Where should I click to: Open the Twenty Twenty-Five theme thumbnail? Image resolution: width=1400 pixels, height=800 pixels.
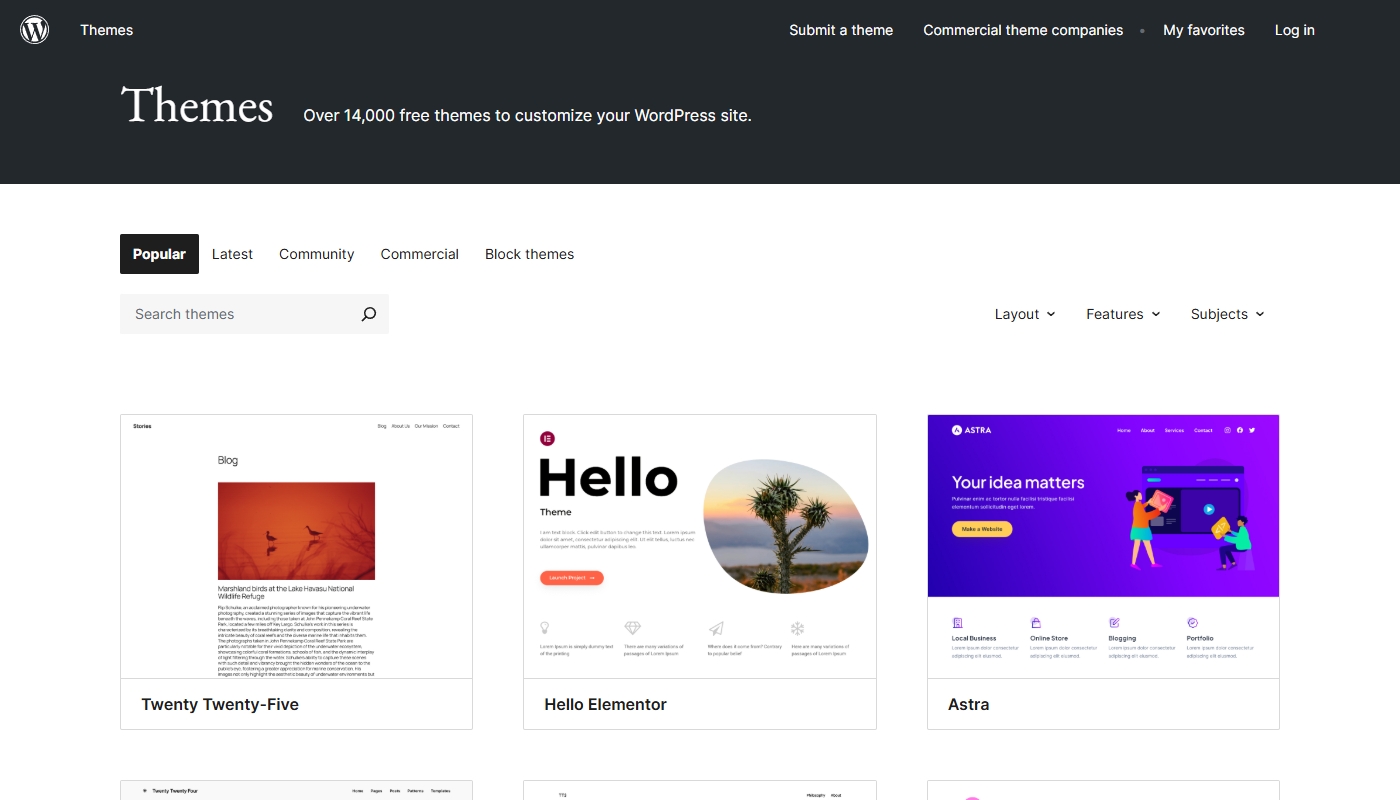(296, 547)
